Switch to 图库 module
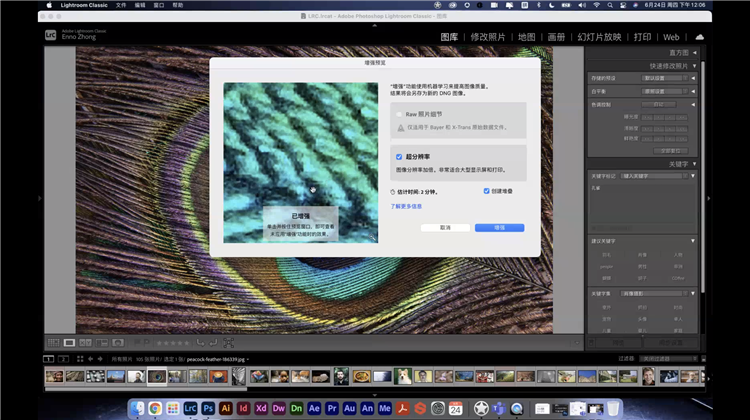The height and width of the screenshot is (420, 750). coord(449,37)
